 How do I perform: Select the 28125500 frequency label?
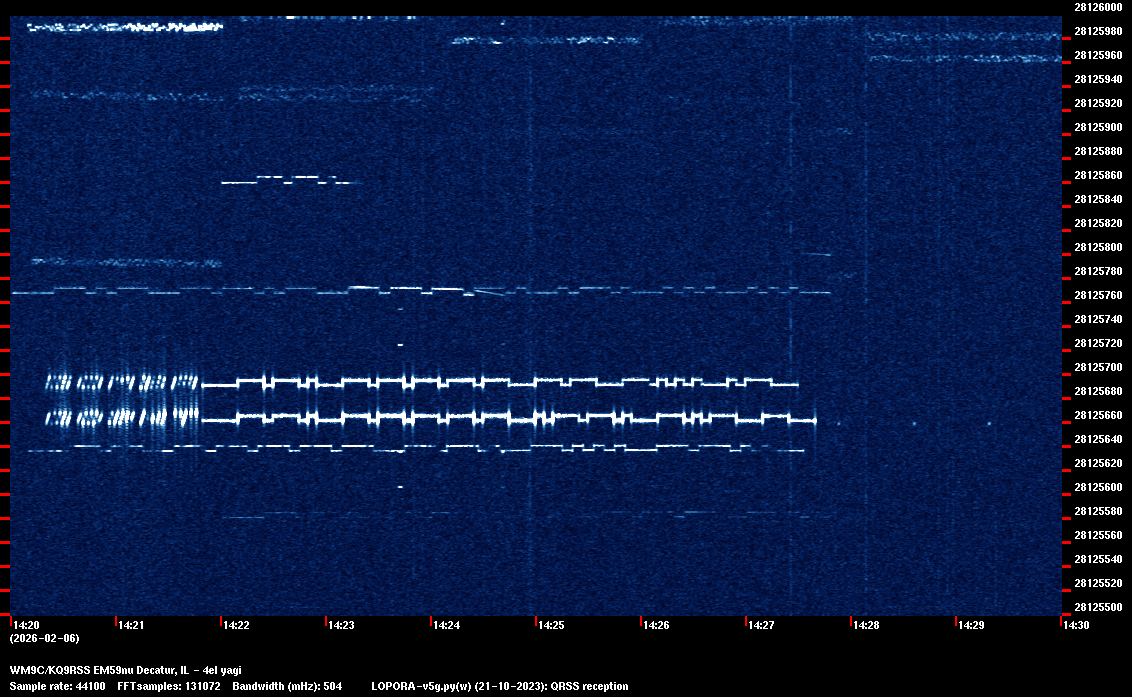point(1097,608)
